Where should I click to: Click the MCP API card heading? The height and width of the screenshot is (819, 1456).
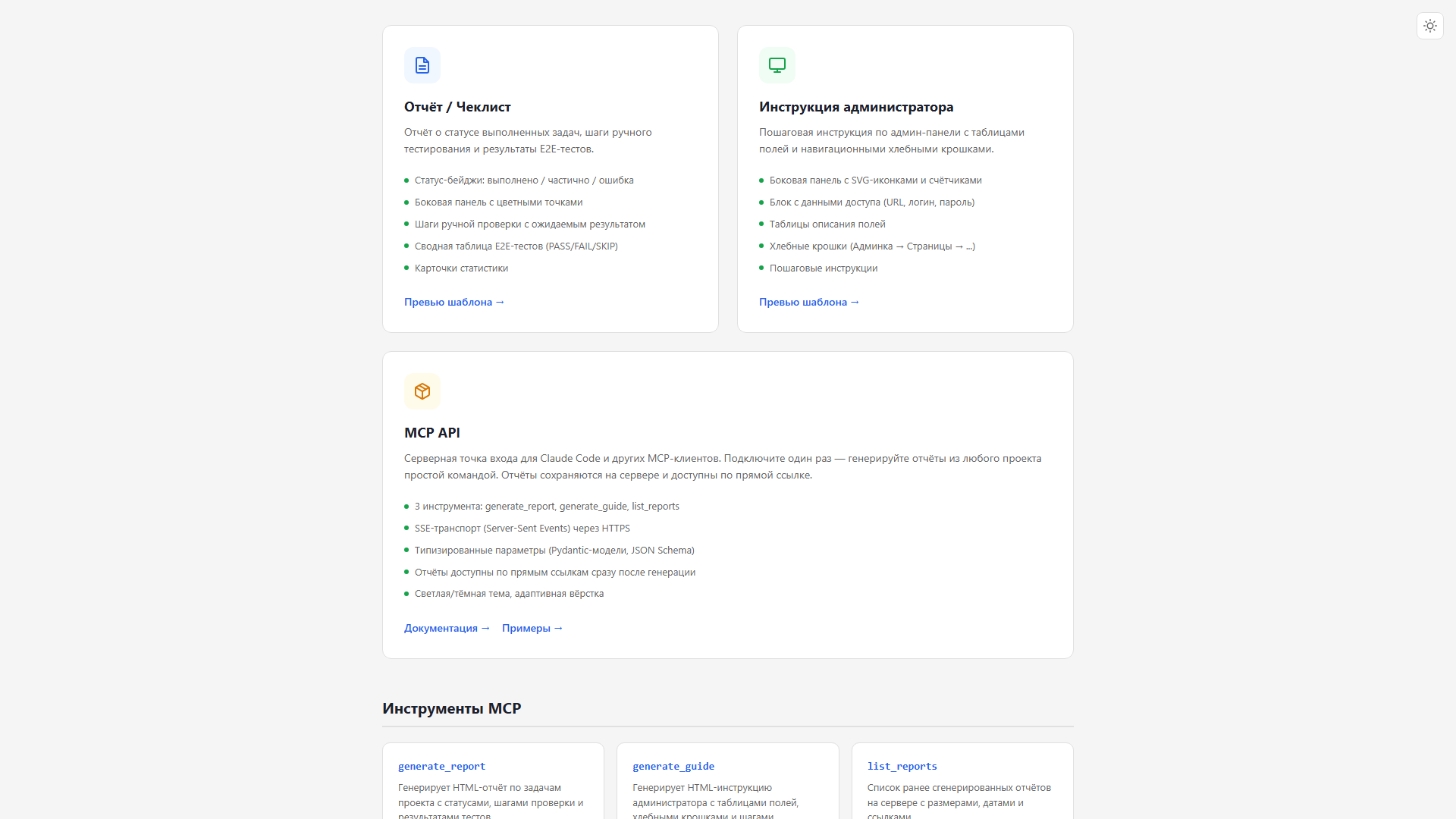[432, 432]
